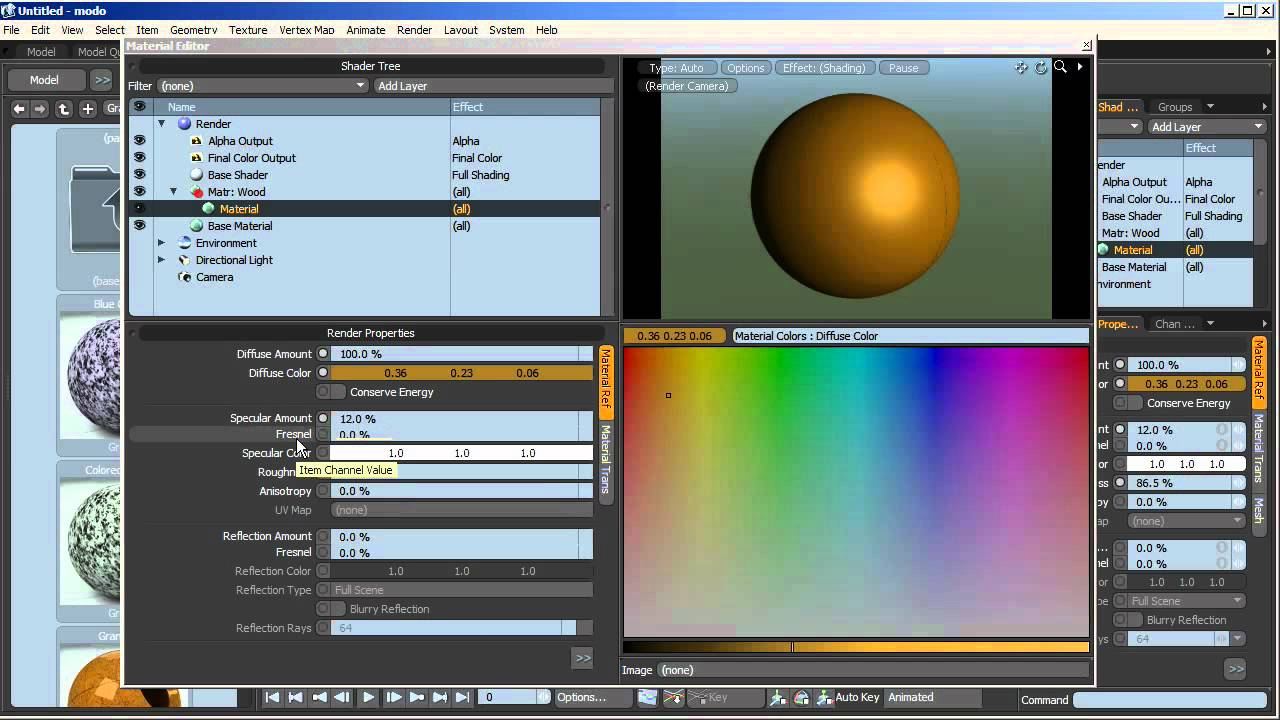
Task: Enable Conserve Energy in the Material Editor
Action: [x=331, y=392]
